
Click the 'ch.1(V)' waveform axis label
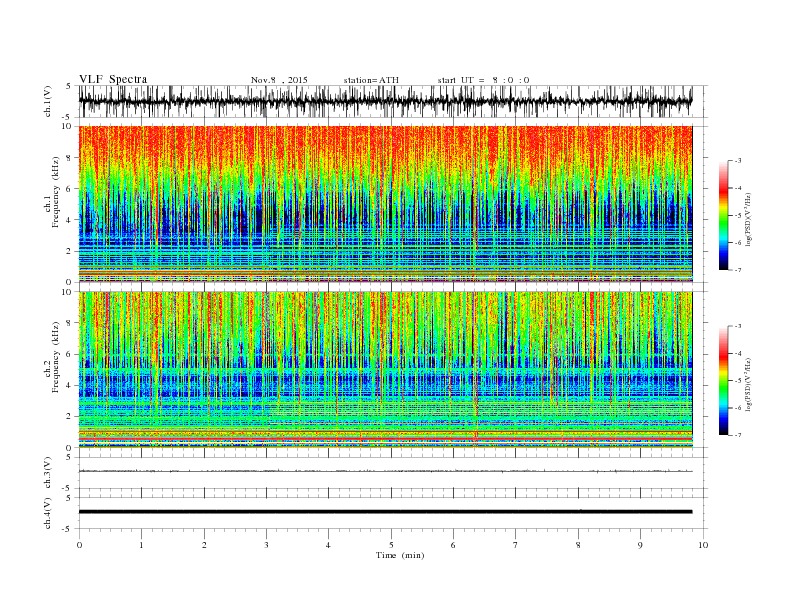coord(48,101)
